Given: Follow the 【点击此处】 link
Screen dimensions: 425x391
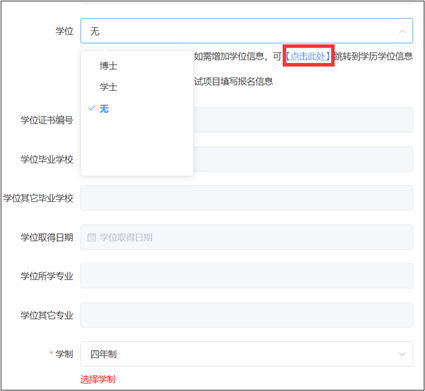Looking at the screenshot, I should click(309, 56).
